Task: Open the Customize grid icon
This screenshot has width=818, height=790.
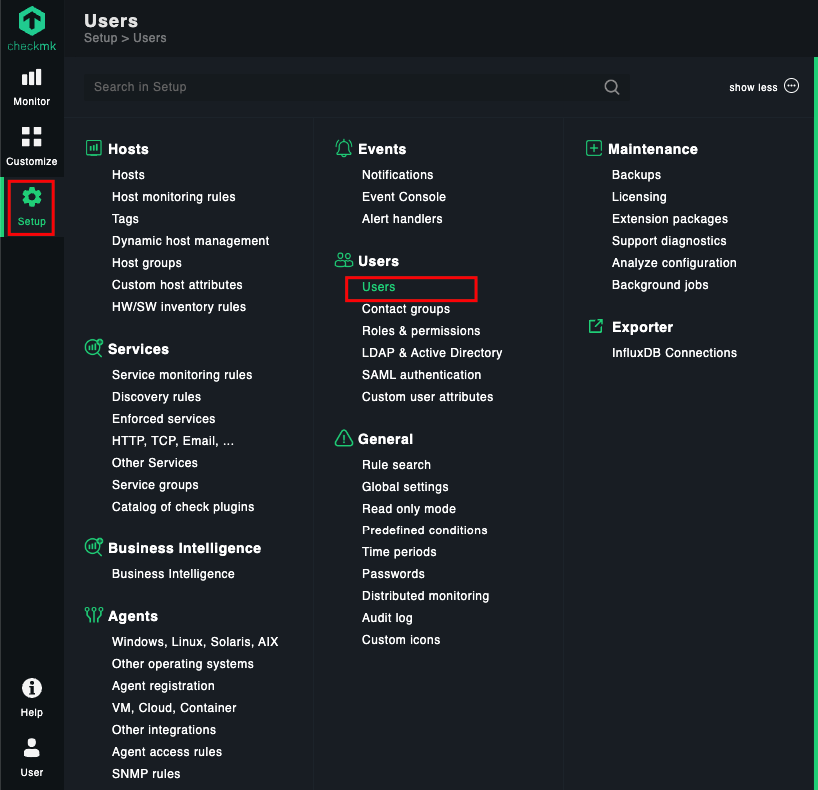Action: (31, 137)
